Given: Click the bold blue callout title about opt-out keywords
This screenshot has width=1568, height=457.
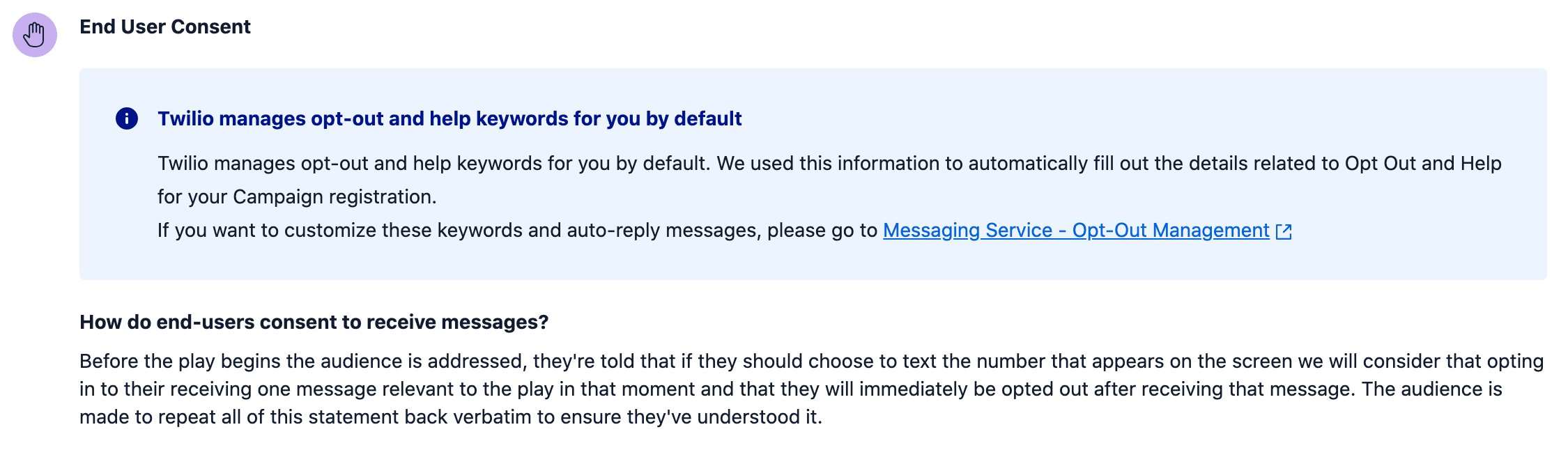Looking at the screenshot, I should (449, 118).
